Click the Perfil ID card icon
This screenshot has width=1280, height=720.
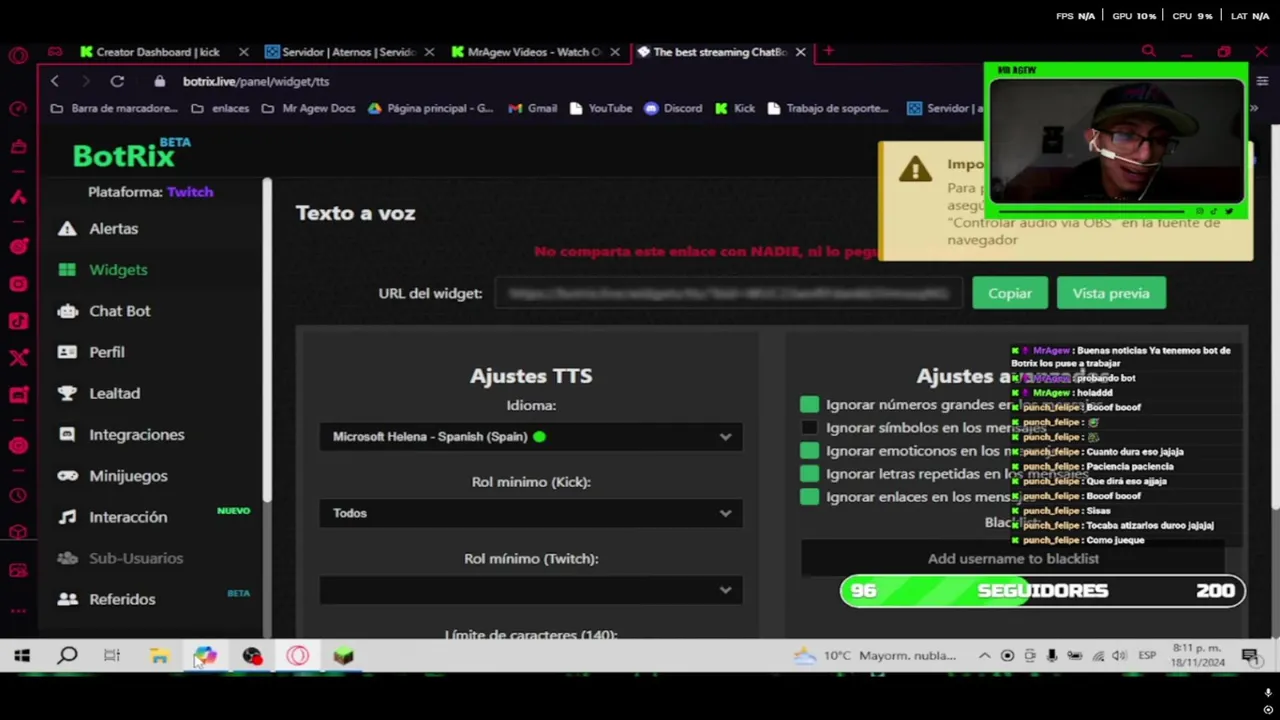point(67,352)
